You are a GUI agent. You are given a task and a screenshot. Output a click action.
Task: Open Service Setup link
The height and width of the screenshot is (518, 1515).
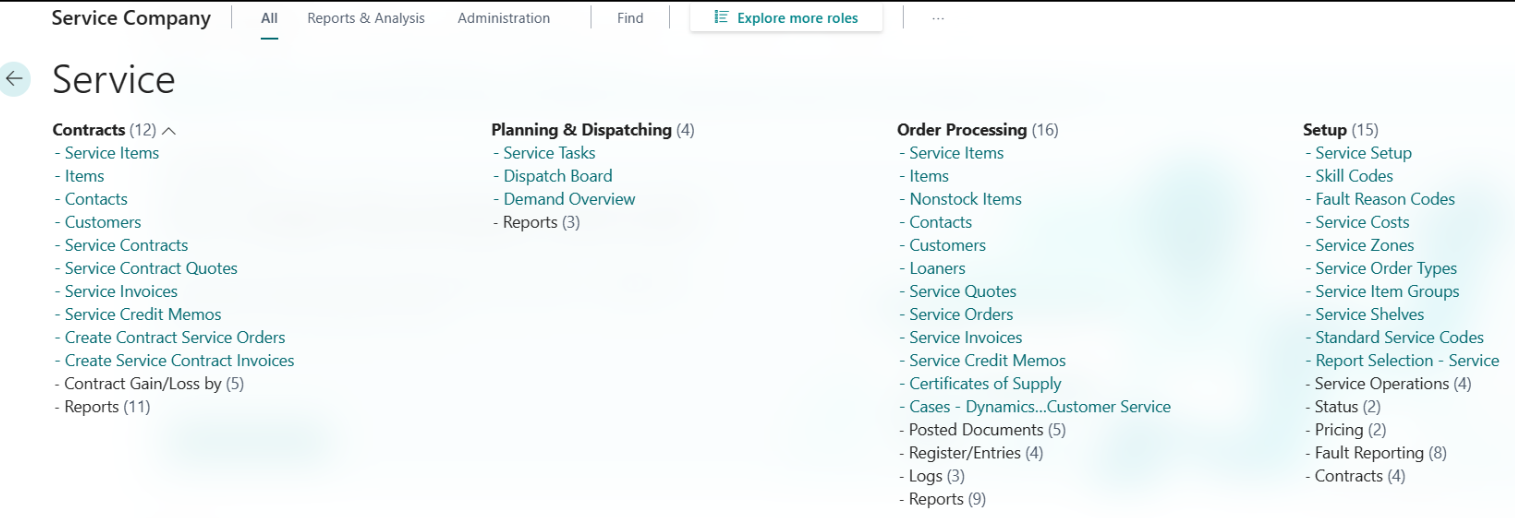pos(1363,153)
